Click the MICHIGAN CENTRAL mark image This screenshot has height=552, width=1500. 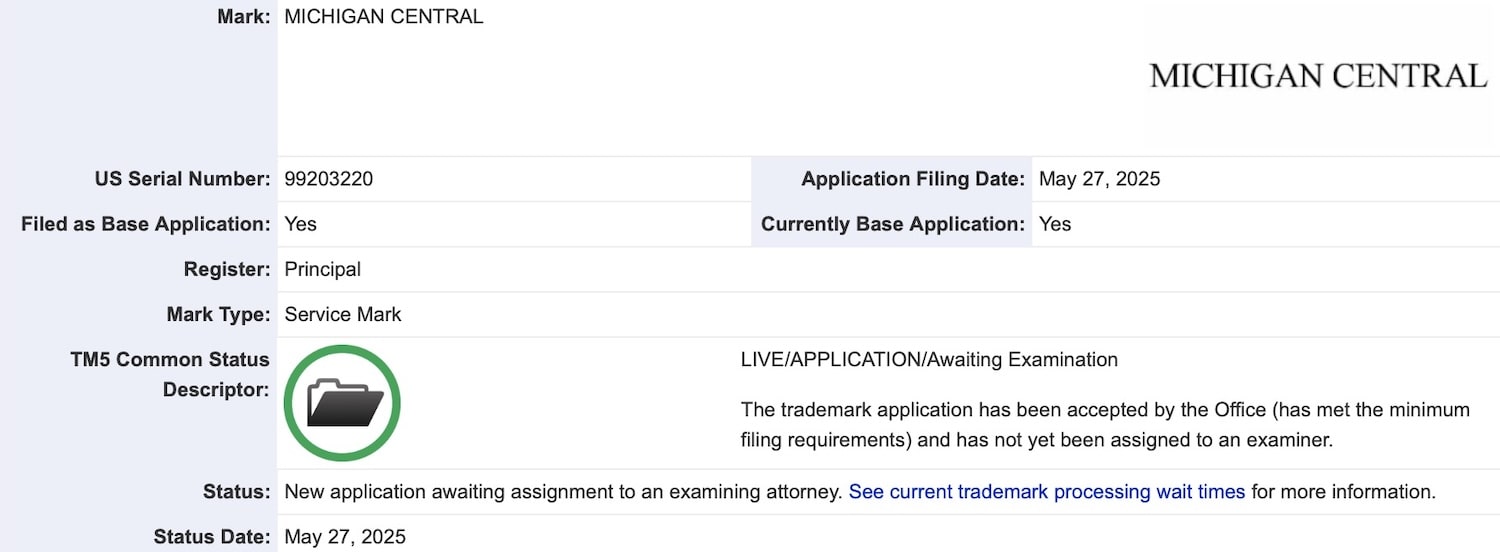pyautogui.click(x=1318, y=76)
